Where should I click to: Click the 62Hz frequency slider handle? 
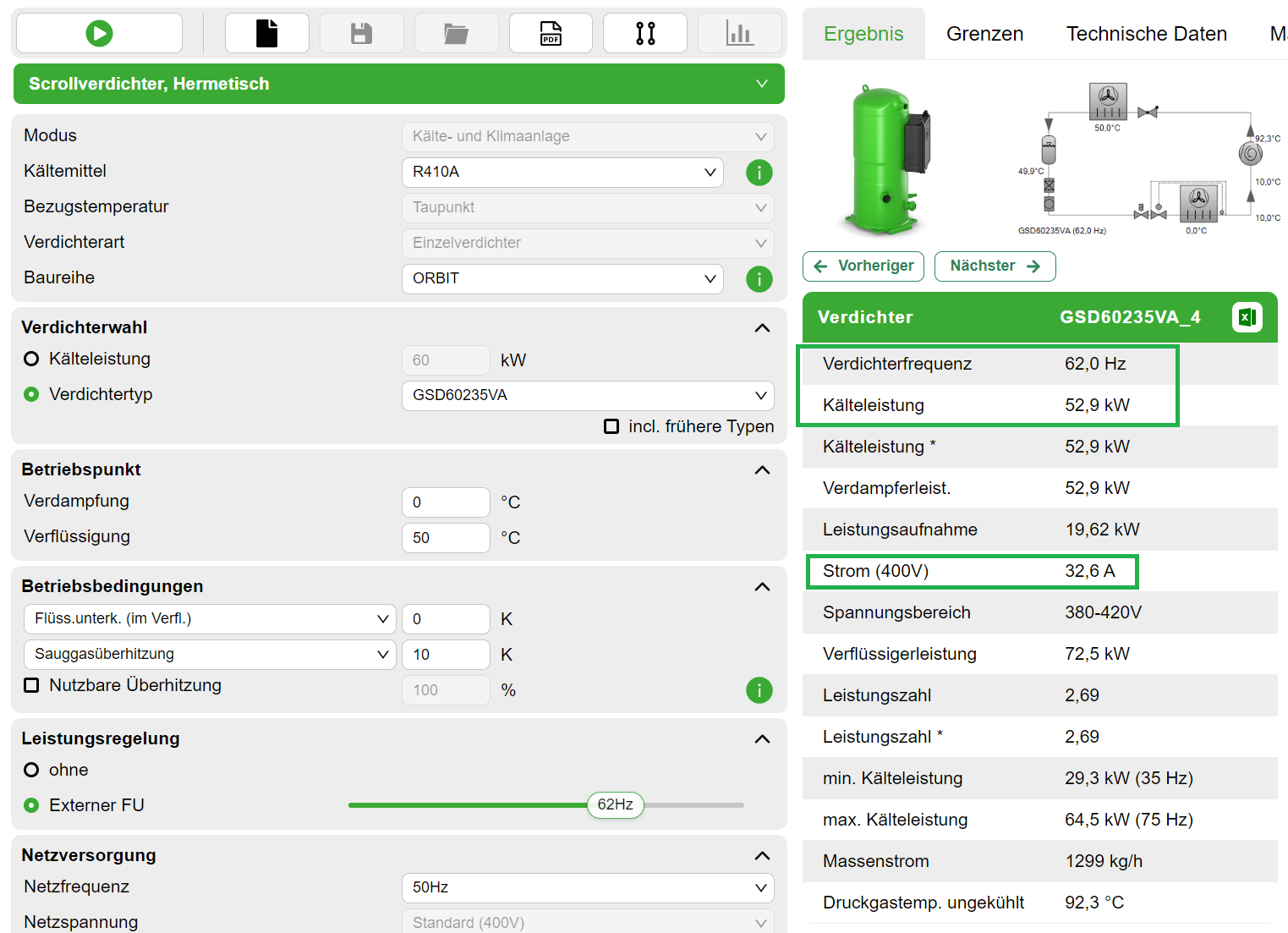(615, 805)
